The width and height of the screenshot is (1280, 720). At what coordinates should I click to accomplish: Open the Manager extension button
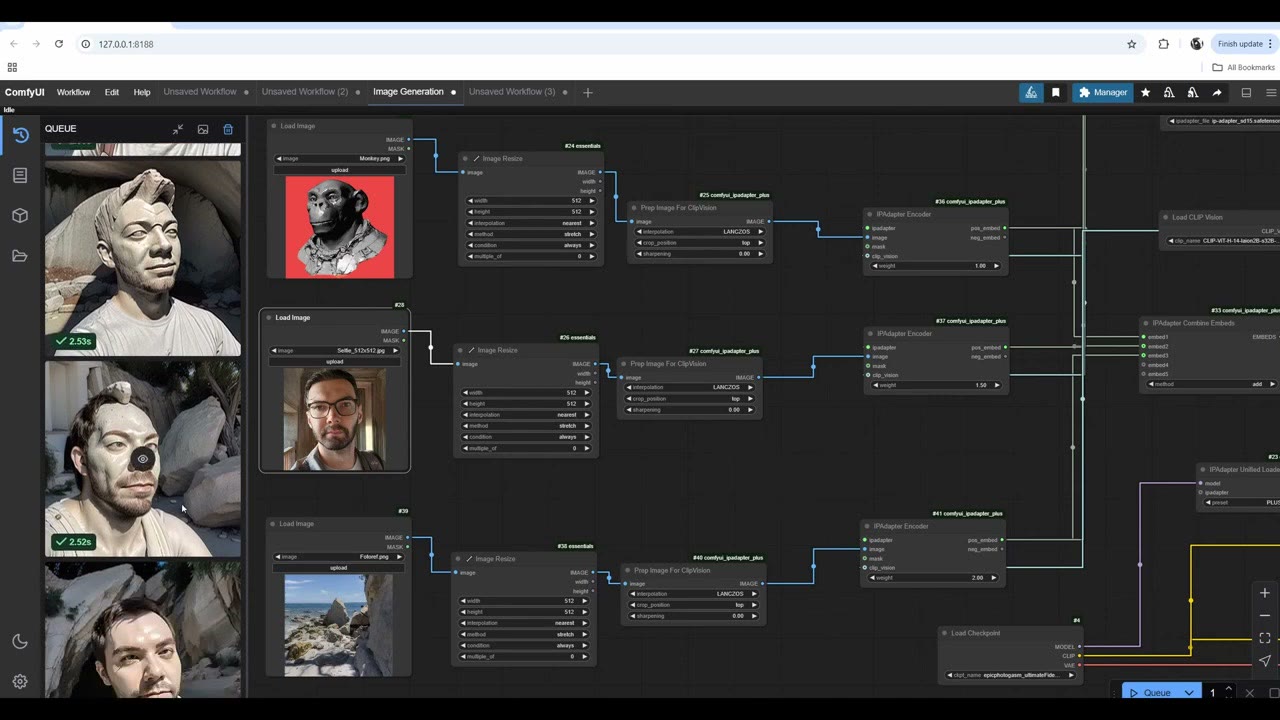tap(1103, 92)
